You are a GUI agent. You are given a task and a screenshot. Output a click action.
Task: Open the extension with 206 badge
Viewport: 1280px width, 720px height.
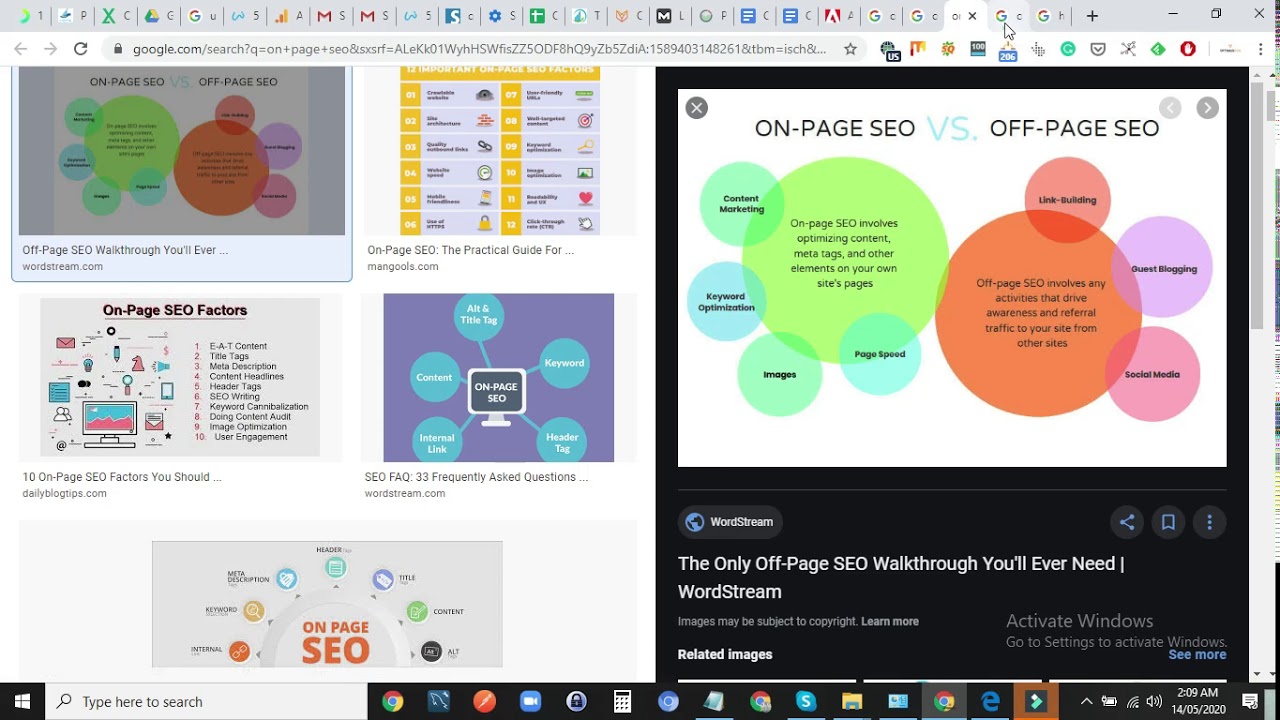[x=1008, y=49]
